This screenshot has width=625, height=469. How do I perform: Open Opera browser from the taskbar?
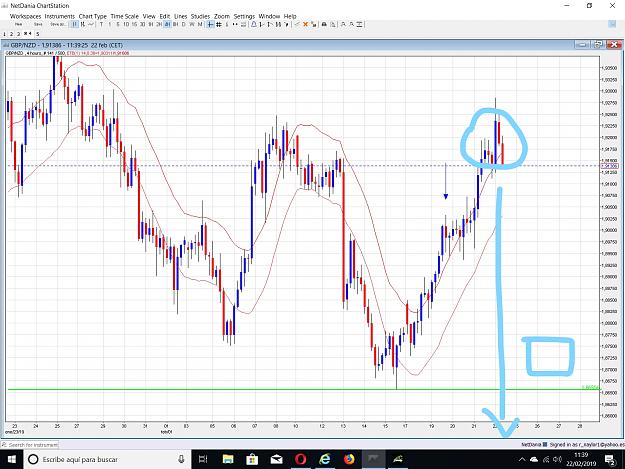(301, 459)
